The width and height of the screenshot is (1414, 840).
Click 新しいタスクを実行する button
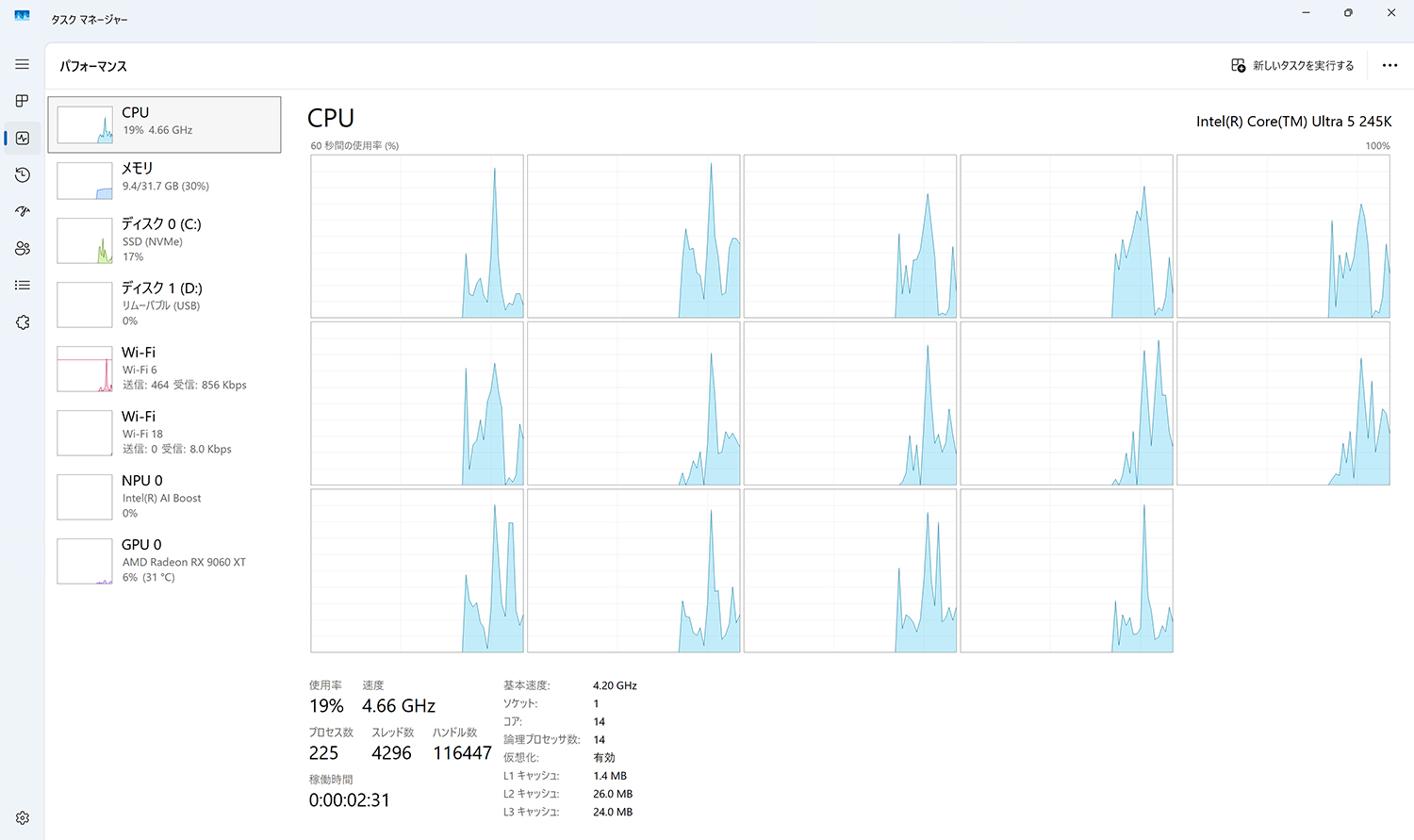pyautogui.click(x=1292, y=65)
